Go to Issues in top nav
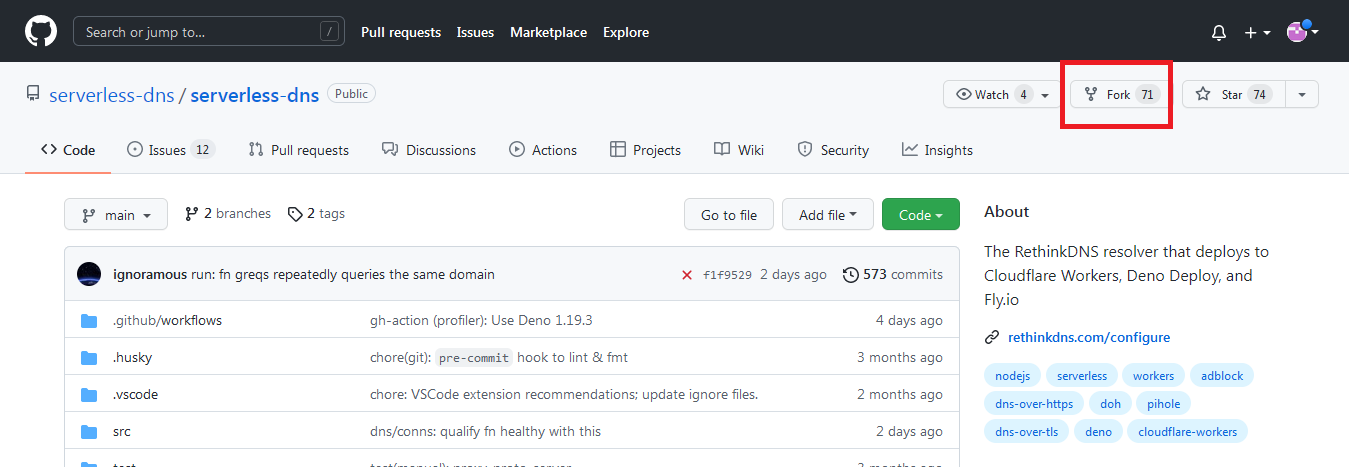This screenshot has width=1349, height=467. 475,32
